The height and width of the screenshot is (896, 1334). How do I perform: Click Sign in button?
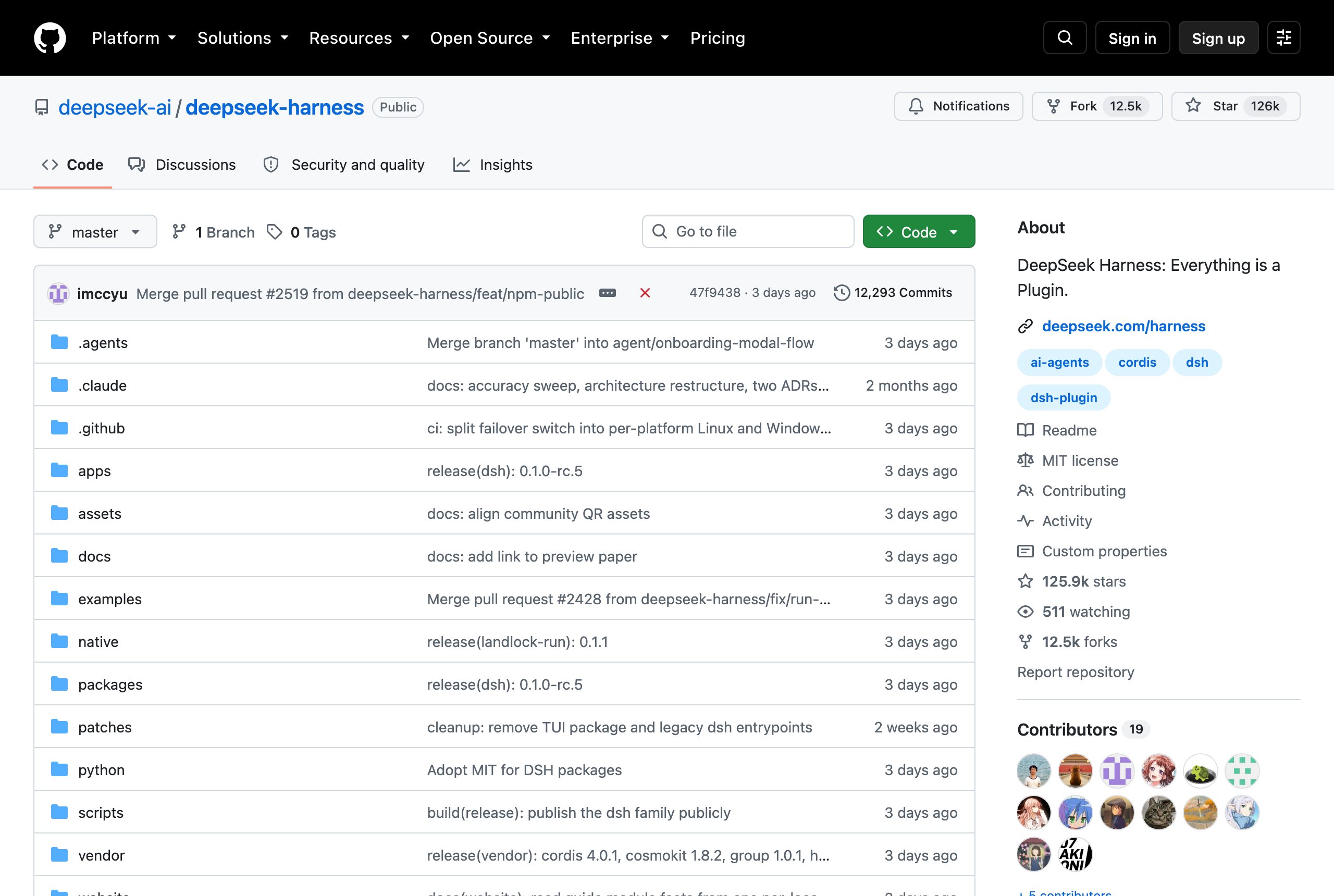click(x=1132, y=38)
